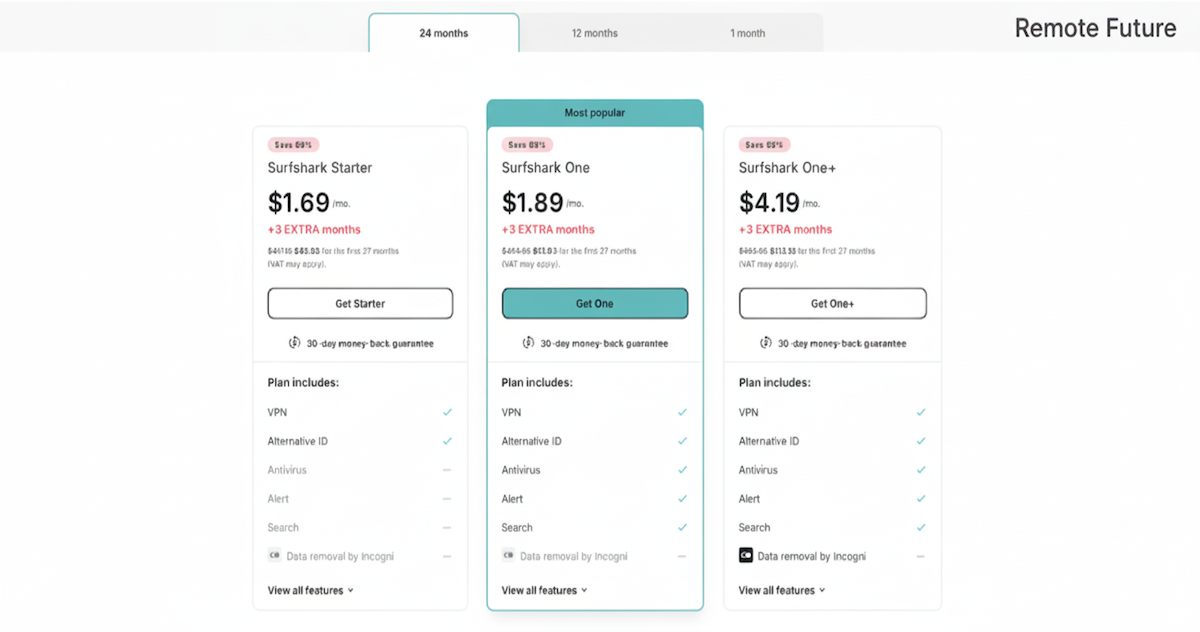Switch to the 1 month tab
Image resolution: width=1200 pixels, height=632 pixels.
click(x=746, y=32)
